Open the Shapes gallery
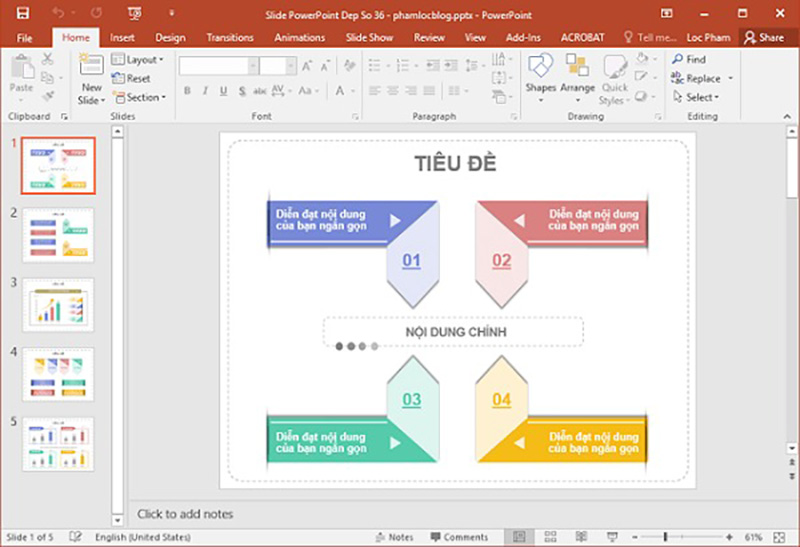The image size is (800, 547). click(540, 78)
